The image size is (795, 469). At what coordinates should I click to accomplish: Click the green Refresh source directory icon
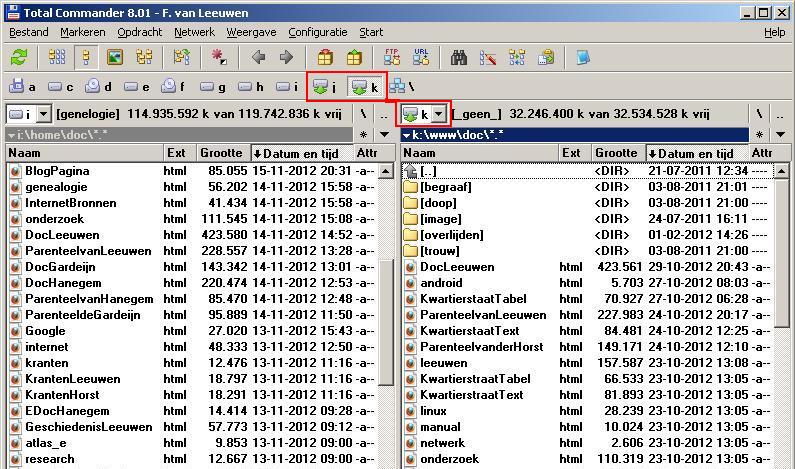[x=19, y=57]
